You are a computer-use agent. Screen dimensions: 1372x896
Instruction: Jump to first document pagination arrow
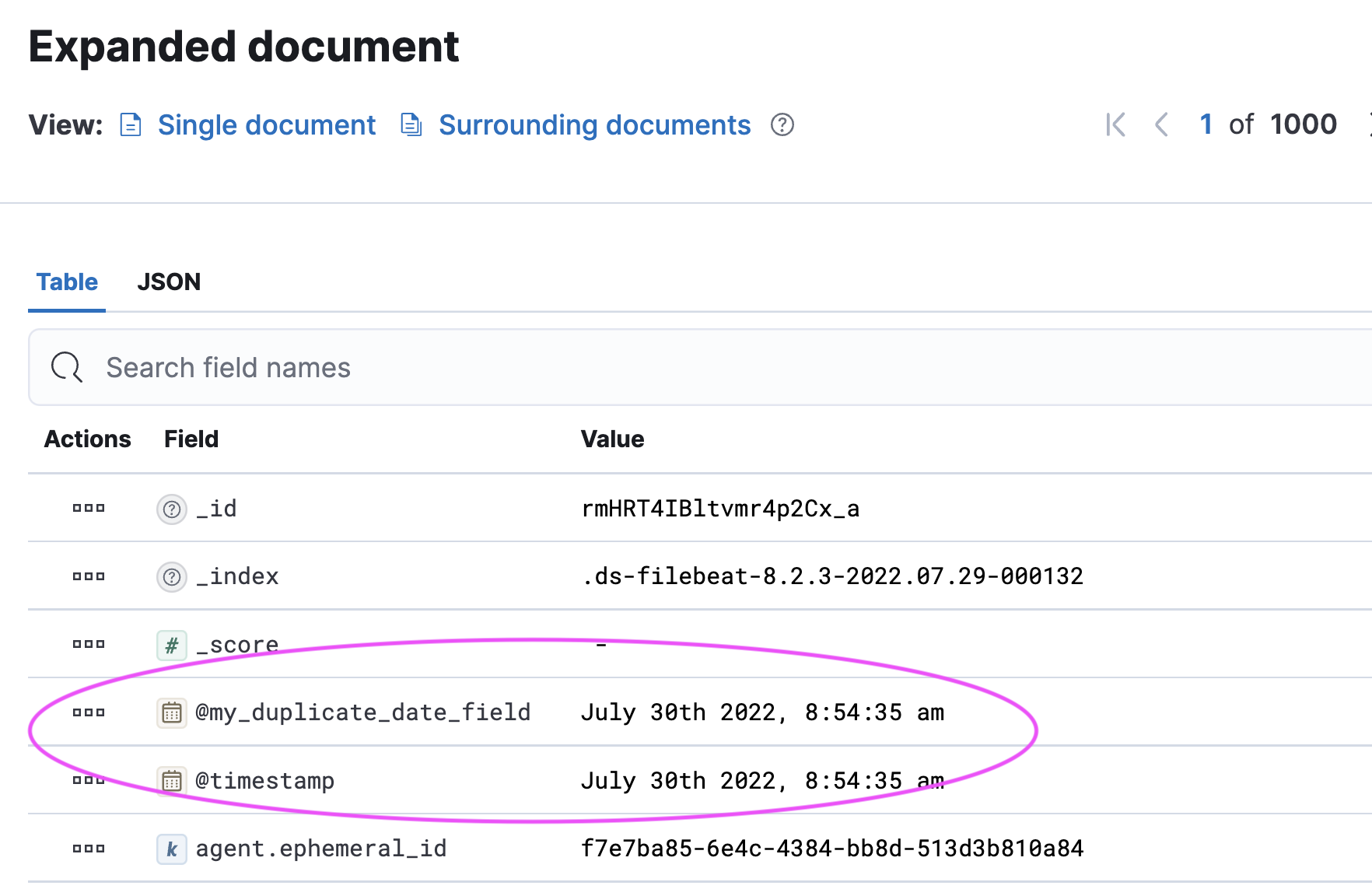(1115, 124)
